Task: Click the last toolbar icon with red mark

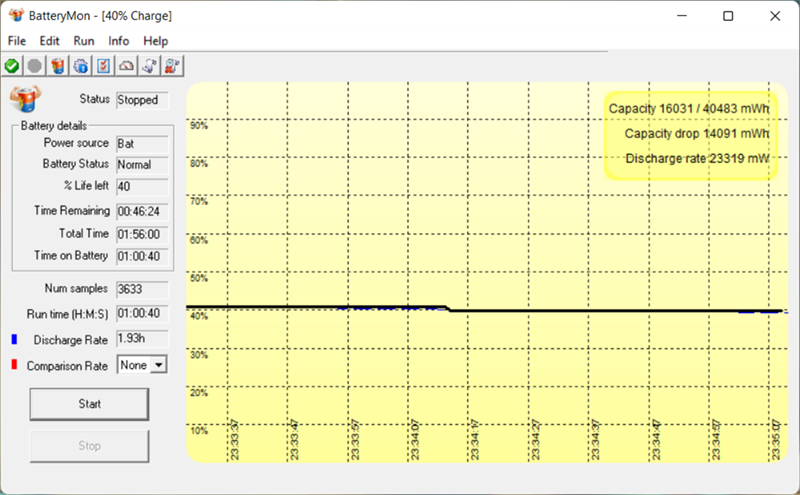Action: click(x=172, y=66)
